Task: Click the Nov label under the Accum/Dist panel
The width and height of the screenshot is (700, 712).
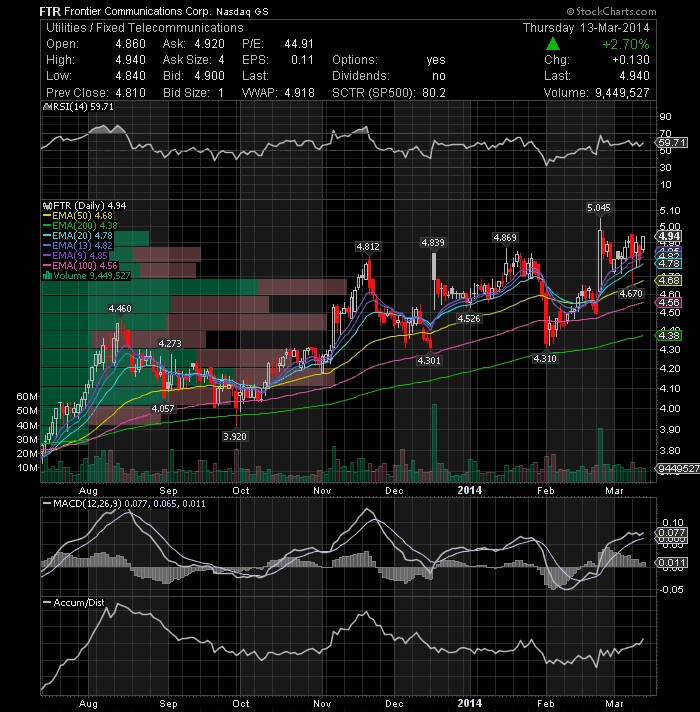Action: pos(322,704)
